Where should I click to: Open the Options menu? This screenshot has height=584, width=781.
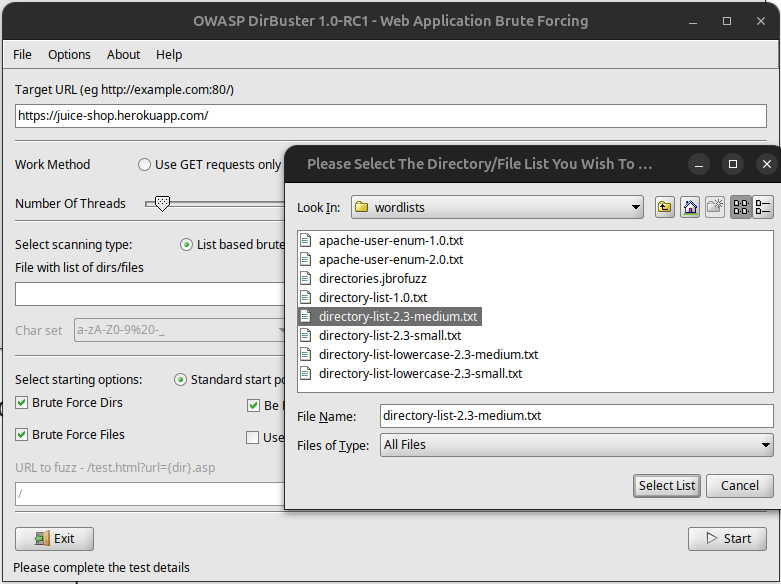69,54
